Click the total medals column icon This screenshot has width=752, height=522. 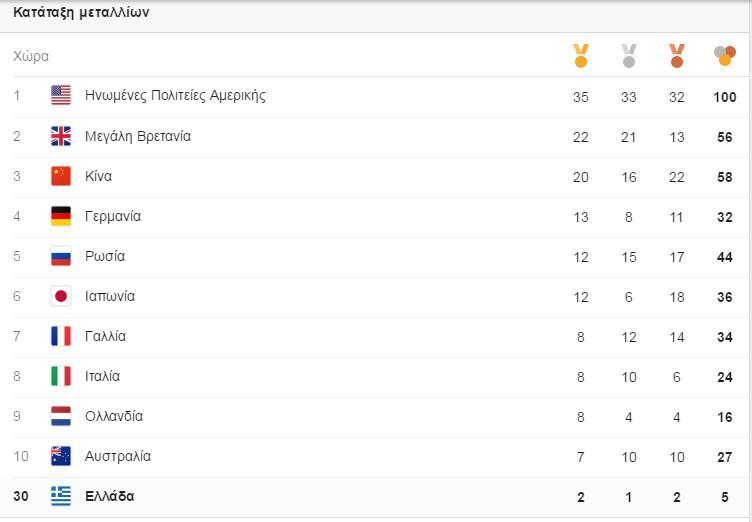pyautogui.click(x=725, y=56)
